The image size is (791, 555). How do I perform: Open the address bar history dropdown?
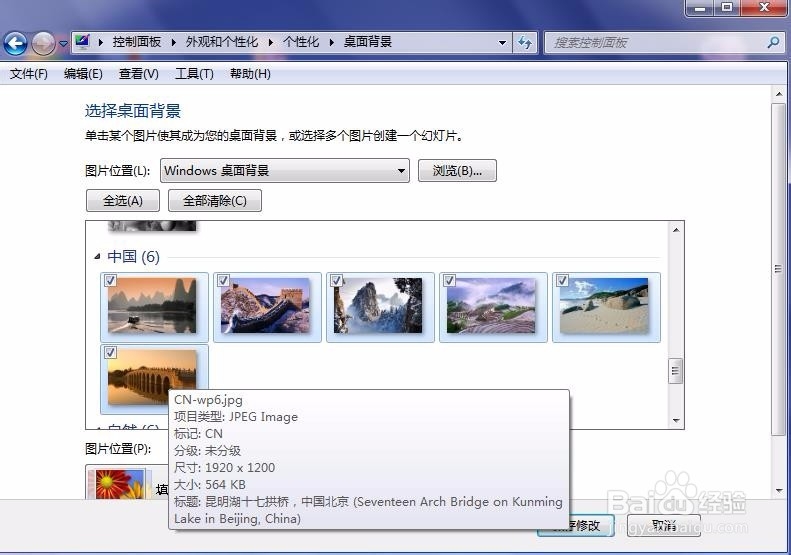pyautogui.click(x=502, y=43)
